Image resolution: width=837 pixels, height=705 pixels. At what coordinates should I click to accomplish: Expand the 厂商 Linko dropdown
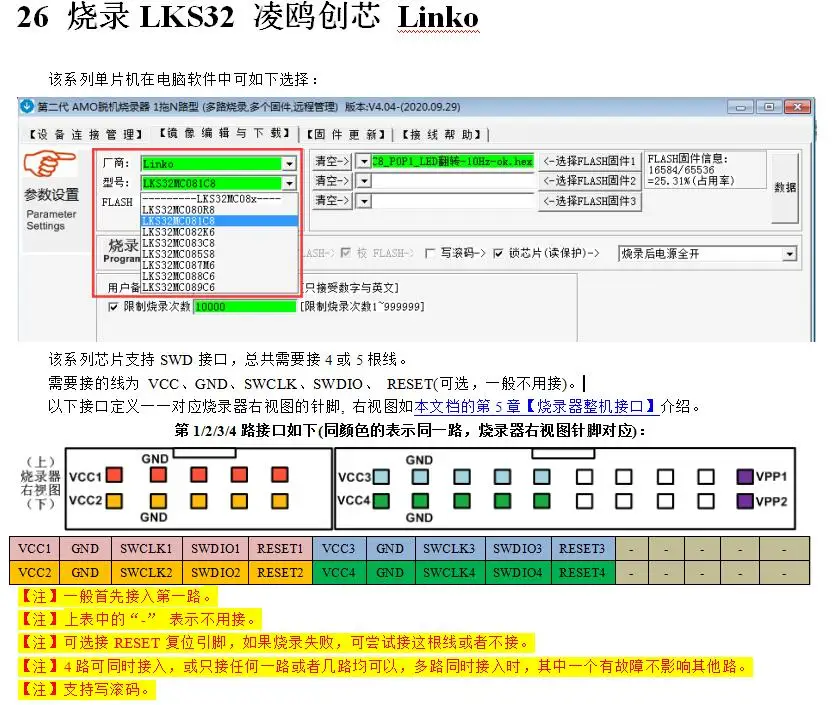click(289, 163)
